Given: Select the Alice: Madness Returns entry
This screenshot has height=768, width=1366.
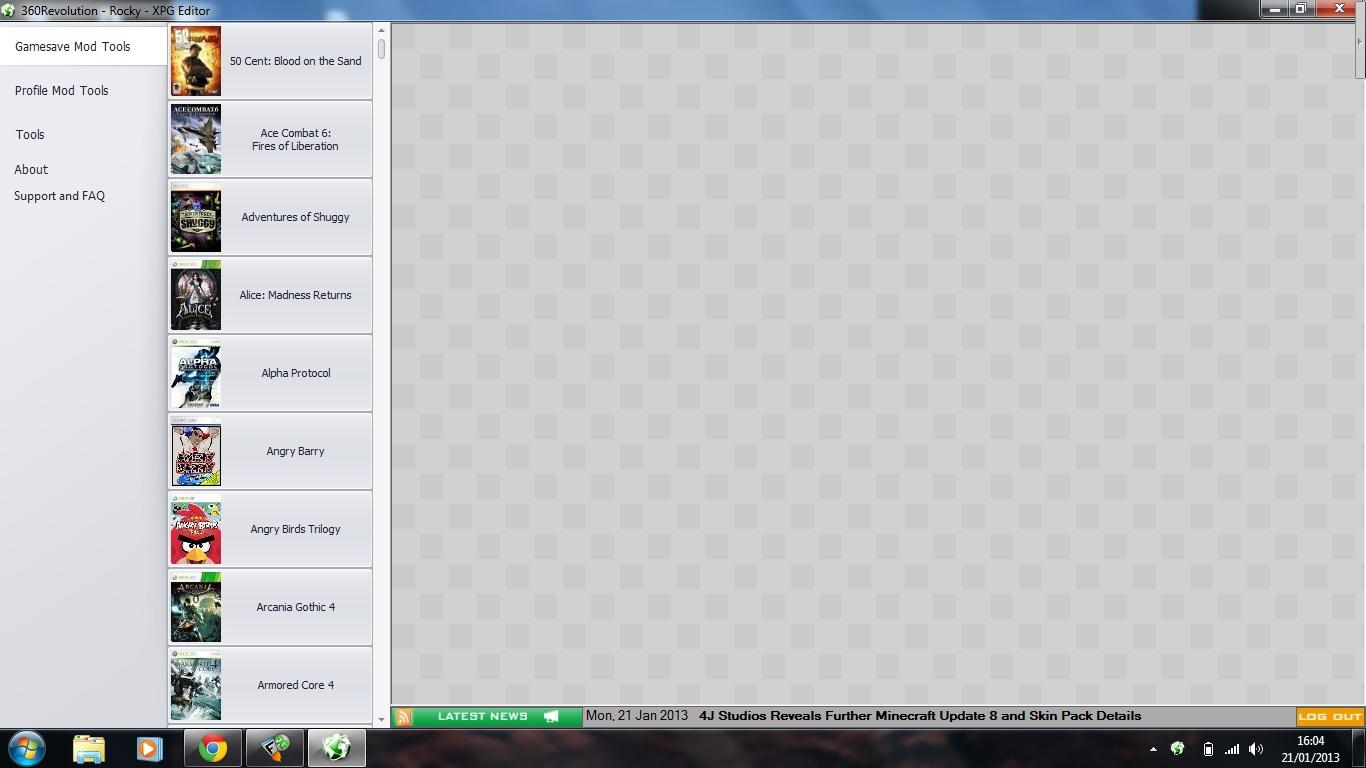Looking at the screenshot, I should point(295,295).
